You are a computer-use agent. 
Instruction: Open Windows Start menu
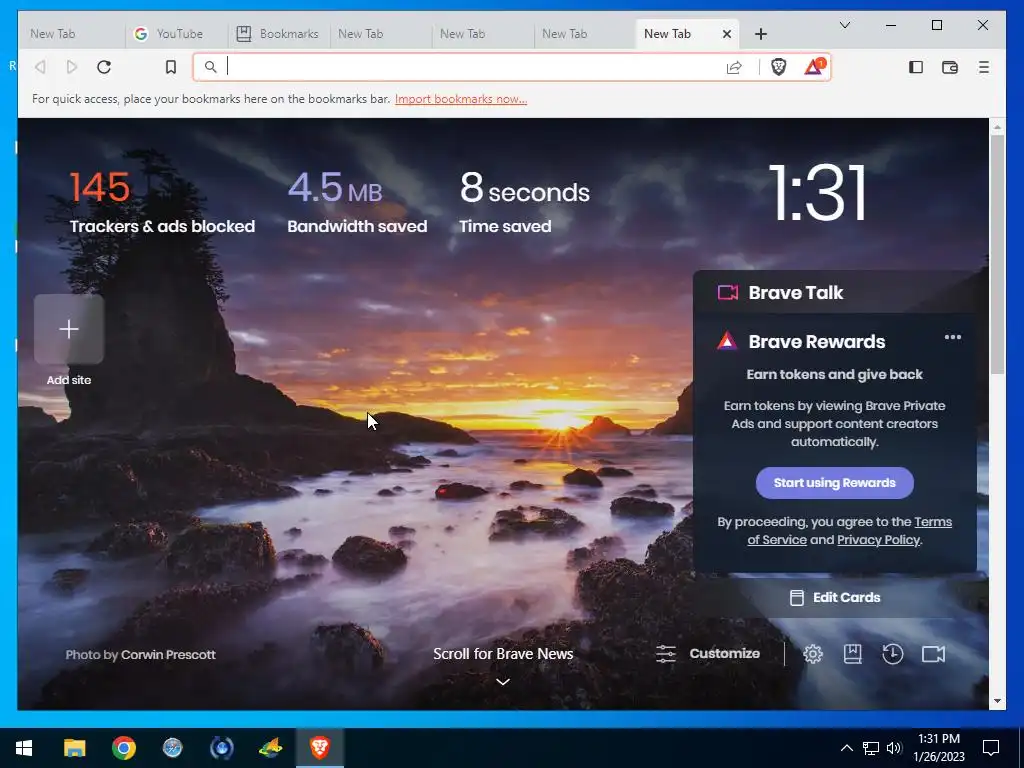coord(24,748)
